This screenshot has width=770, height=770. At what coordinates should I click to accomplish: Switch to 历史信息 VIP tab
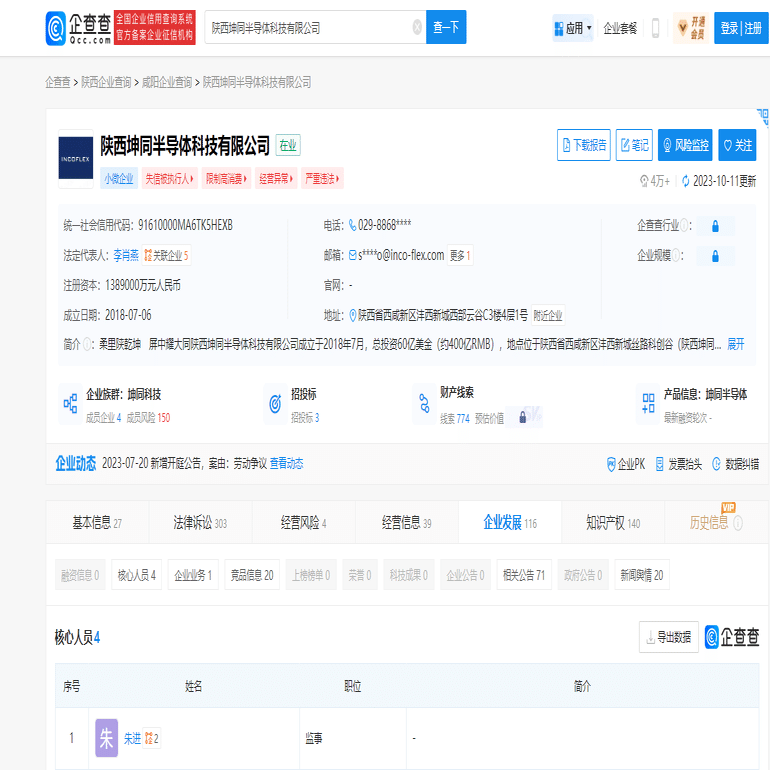tap(716, 523)
